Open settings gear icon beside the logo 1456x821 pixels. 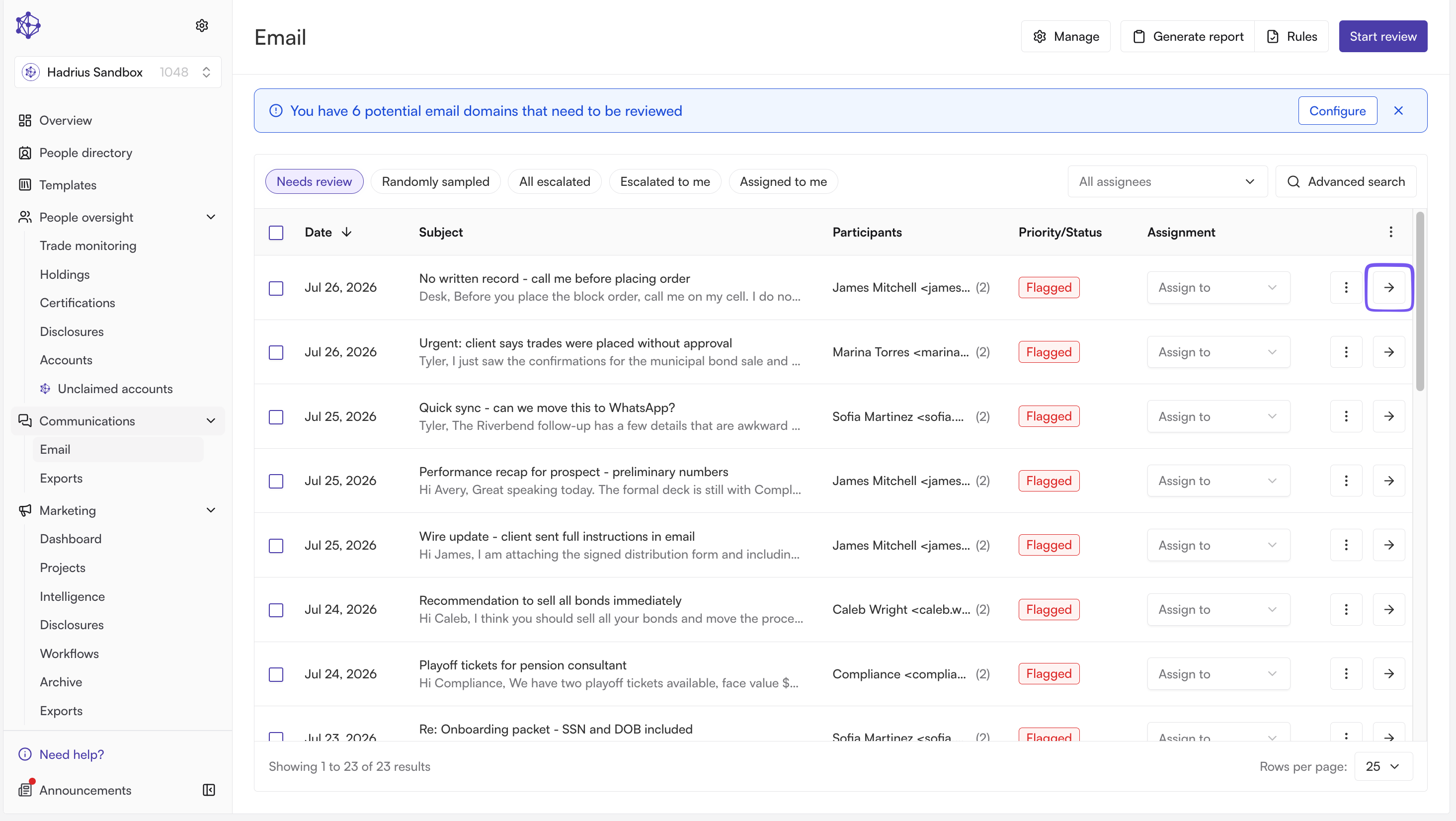(202, 25)
